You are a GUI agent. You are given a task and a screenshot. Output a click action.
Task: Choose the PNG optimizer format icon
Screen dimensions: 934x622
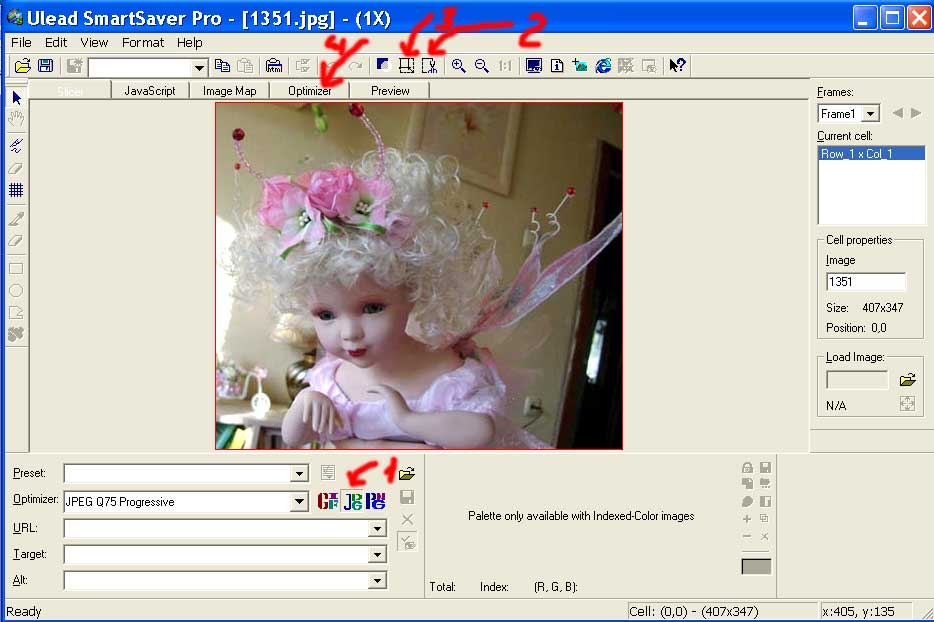pyautogui.click(x=376, y=501)
